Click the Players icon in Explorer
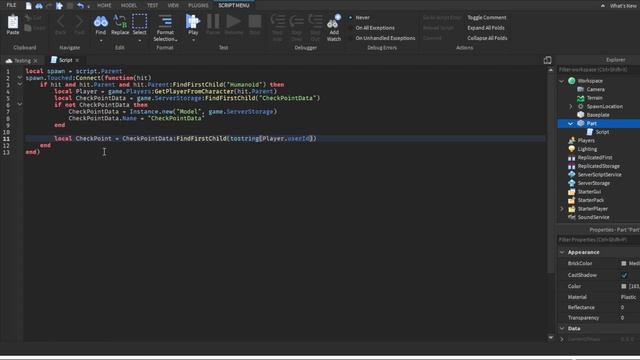This screenshot has width=640, height=360. pyautogui.click(x=571, y=140)
